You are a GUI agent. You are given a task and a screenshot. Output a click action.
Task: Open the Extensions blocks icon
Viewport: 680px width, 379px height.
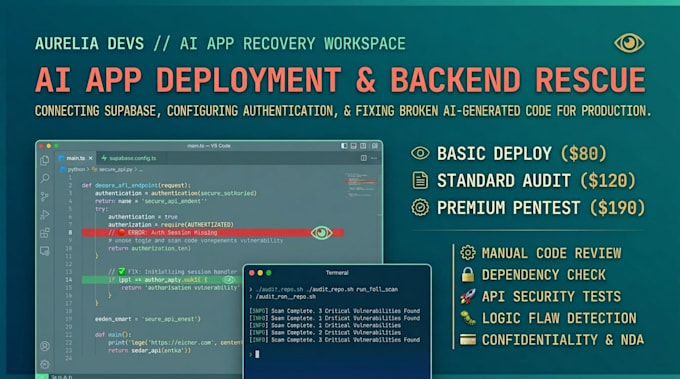point(45,233)
